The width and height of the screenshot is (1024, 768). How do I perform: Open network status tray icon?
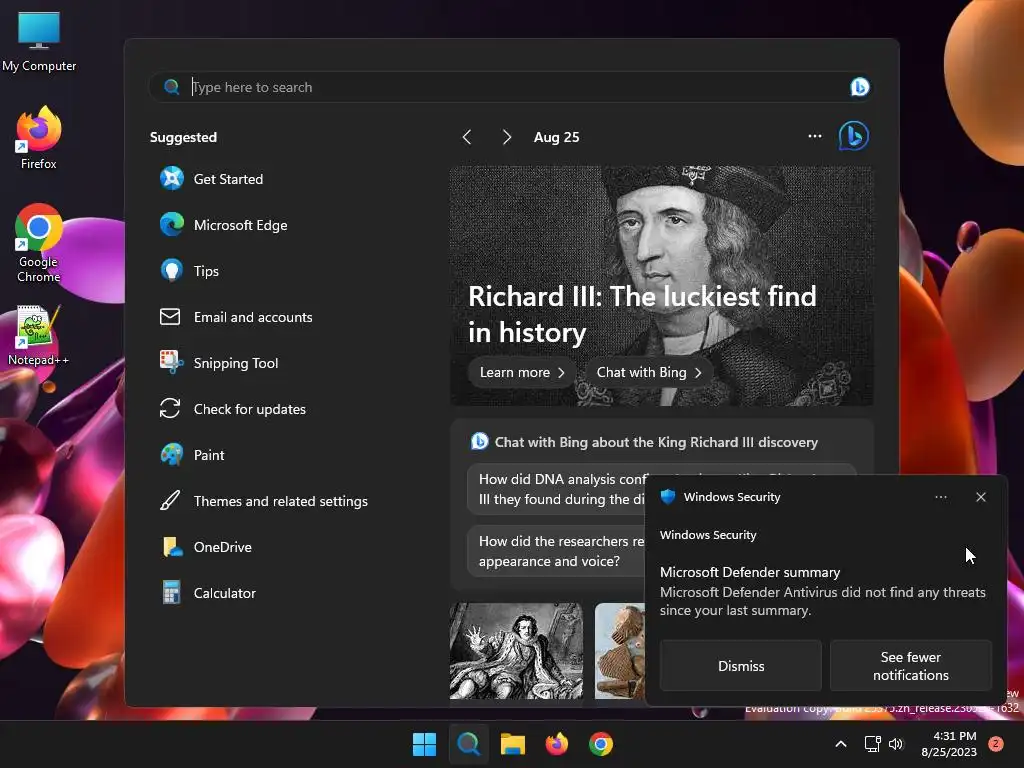[872, 744]
